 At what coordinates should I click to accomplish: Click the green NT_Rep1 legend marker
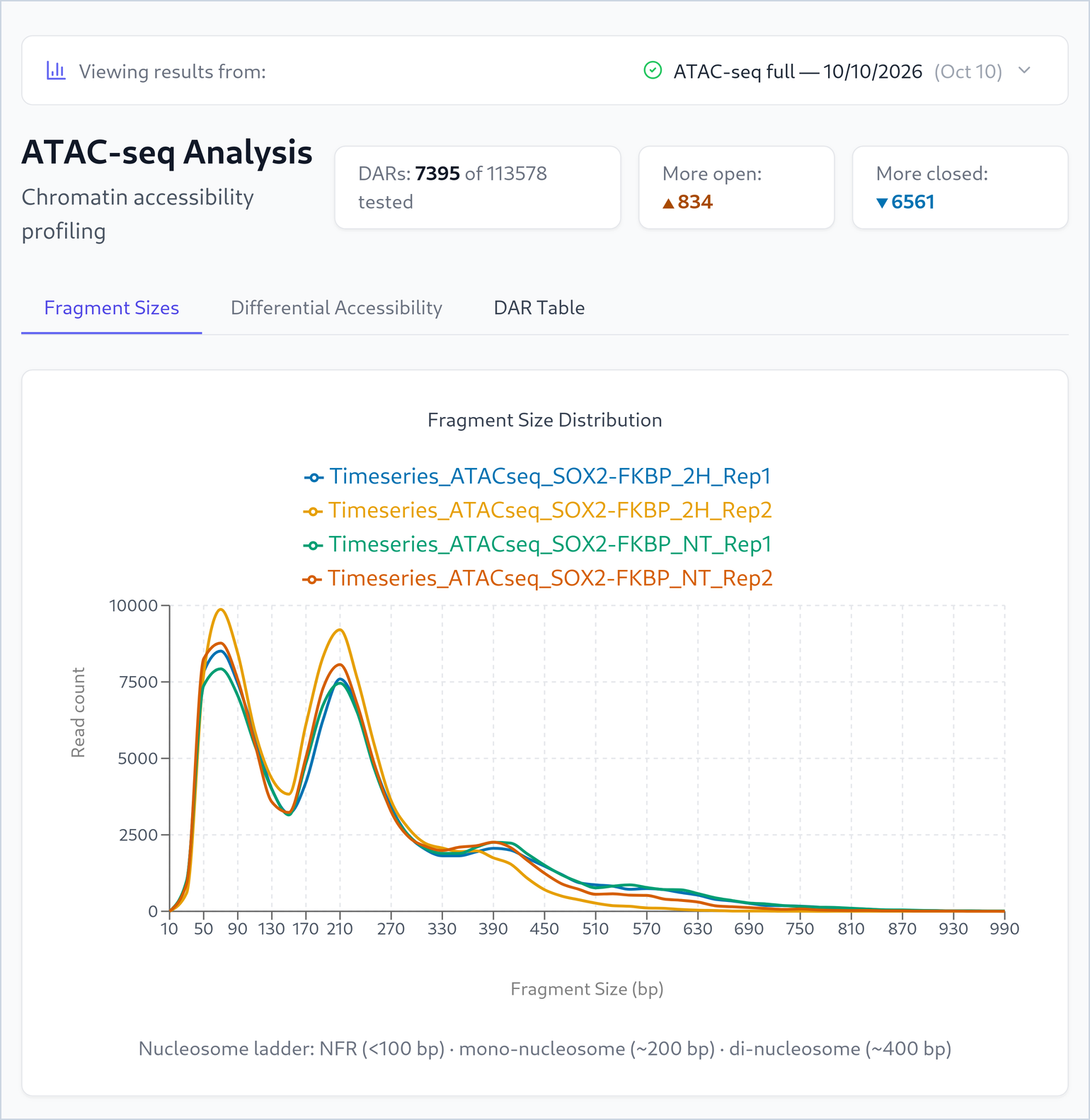[313, 546]
